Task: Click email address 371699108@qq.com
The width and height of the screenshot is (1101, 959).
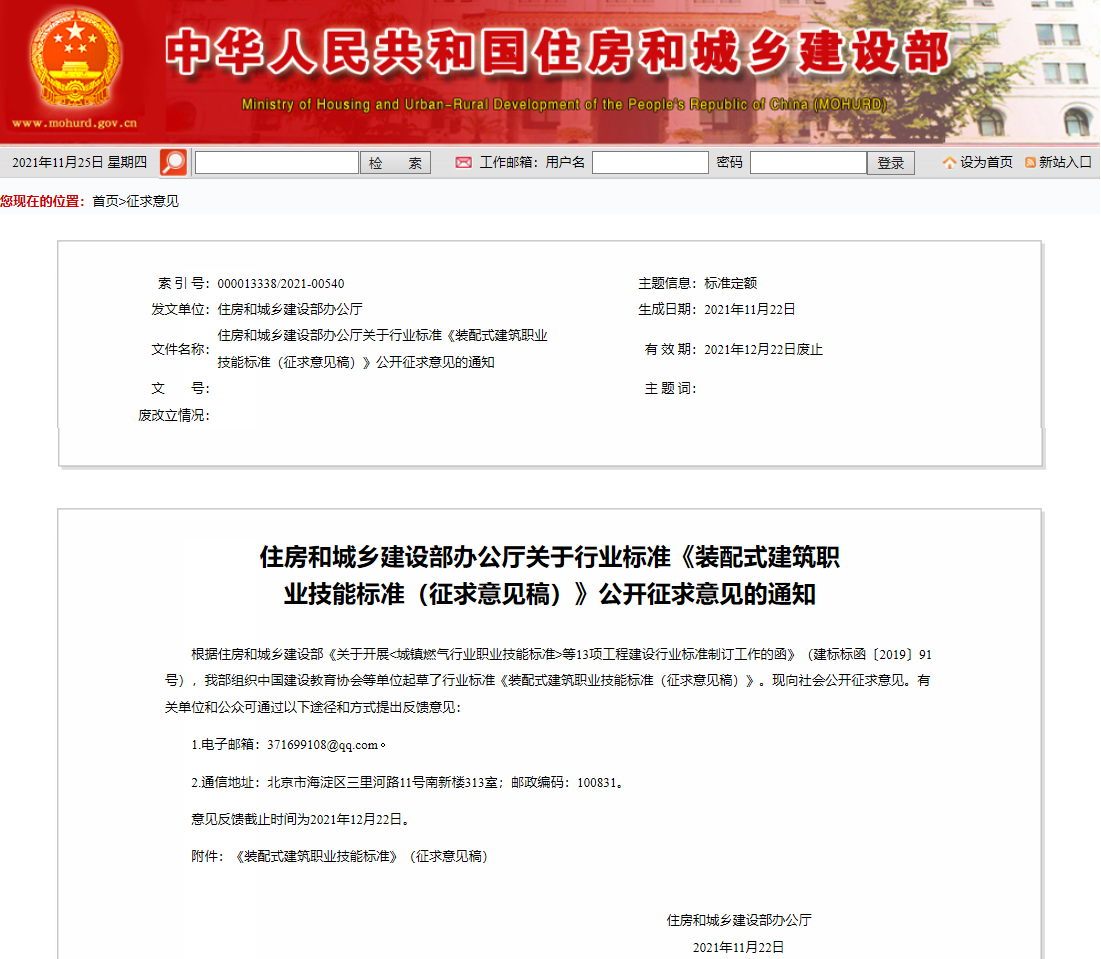Action: click(322, 745)
